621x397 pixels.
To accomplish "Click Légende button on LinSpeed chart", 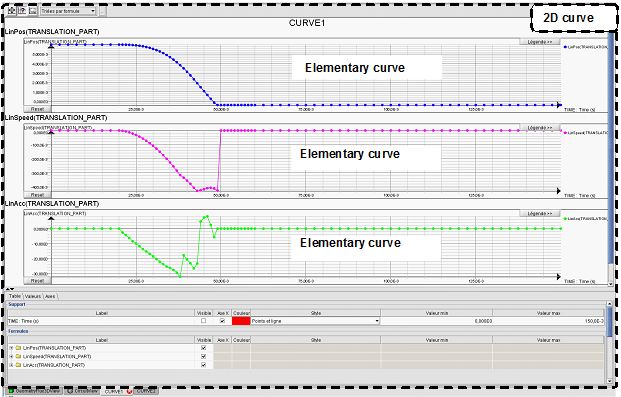I will 539,128.
